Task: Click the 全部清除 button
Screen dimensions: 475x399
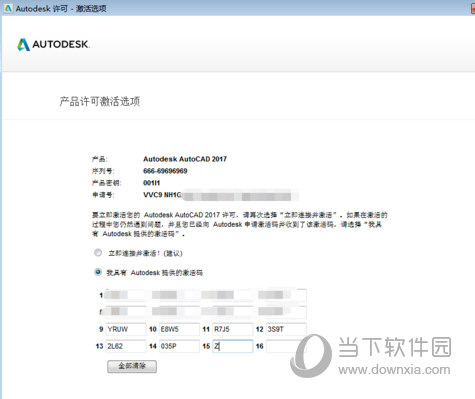Action: coord(132,366)
